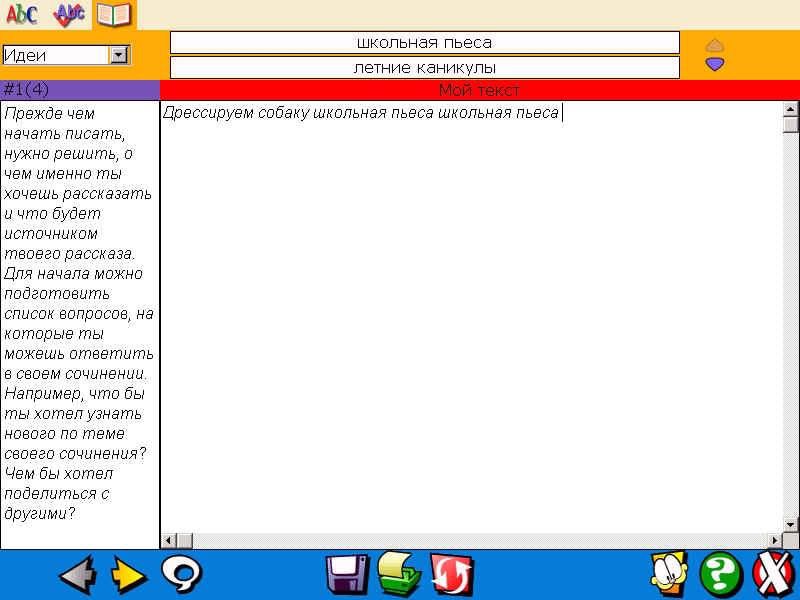
Task: Exit using the red X icon
Action: 773,575
